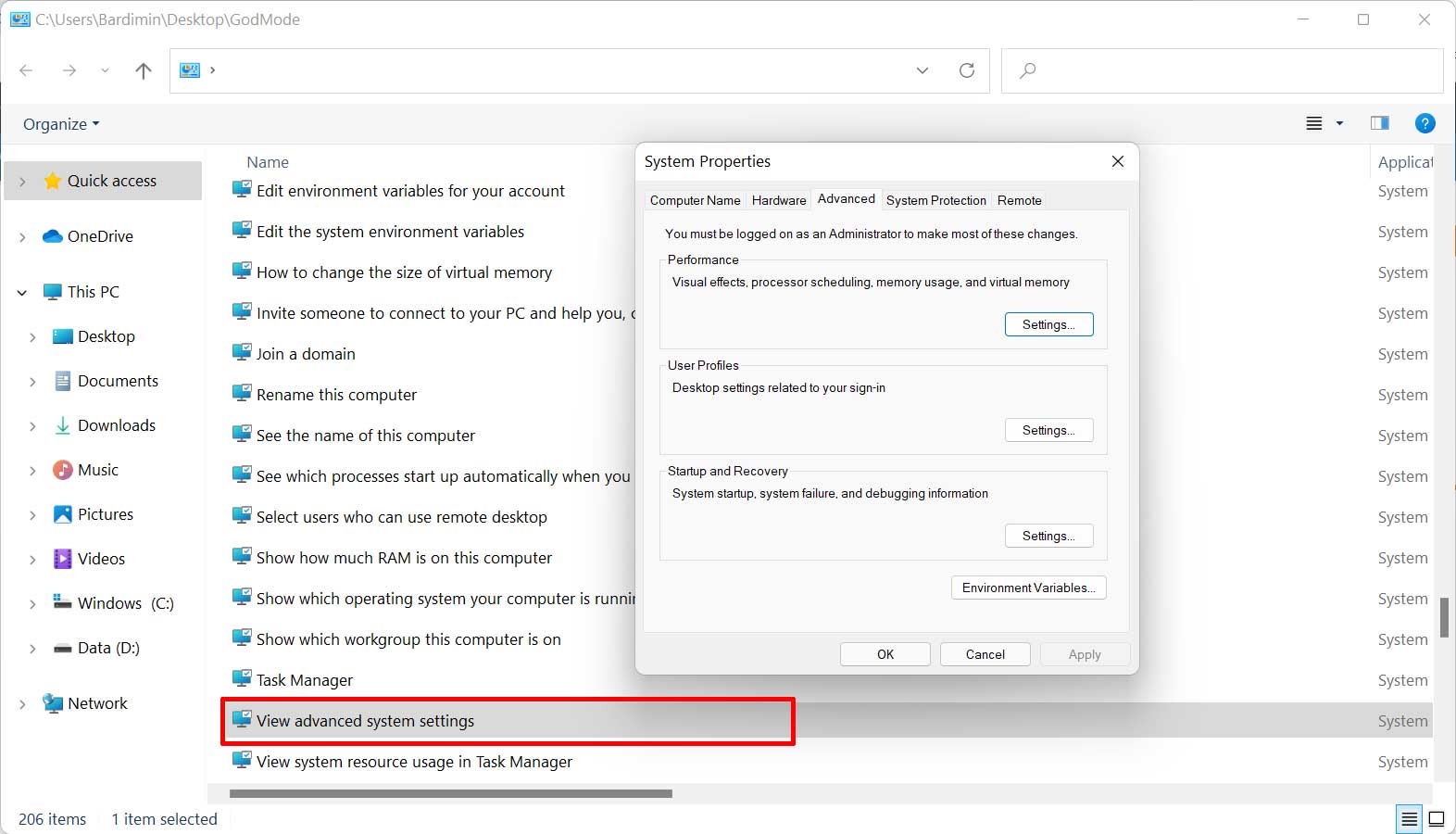The image size is (1456, 834).
Task: Select 'Edit the system environment variables'
Action: point(390,232)
